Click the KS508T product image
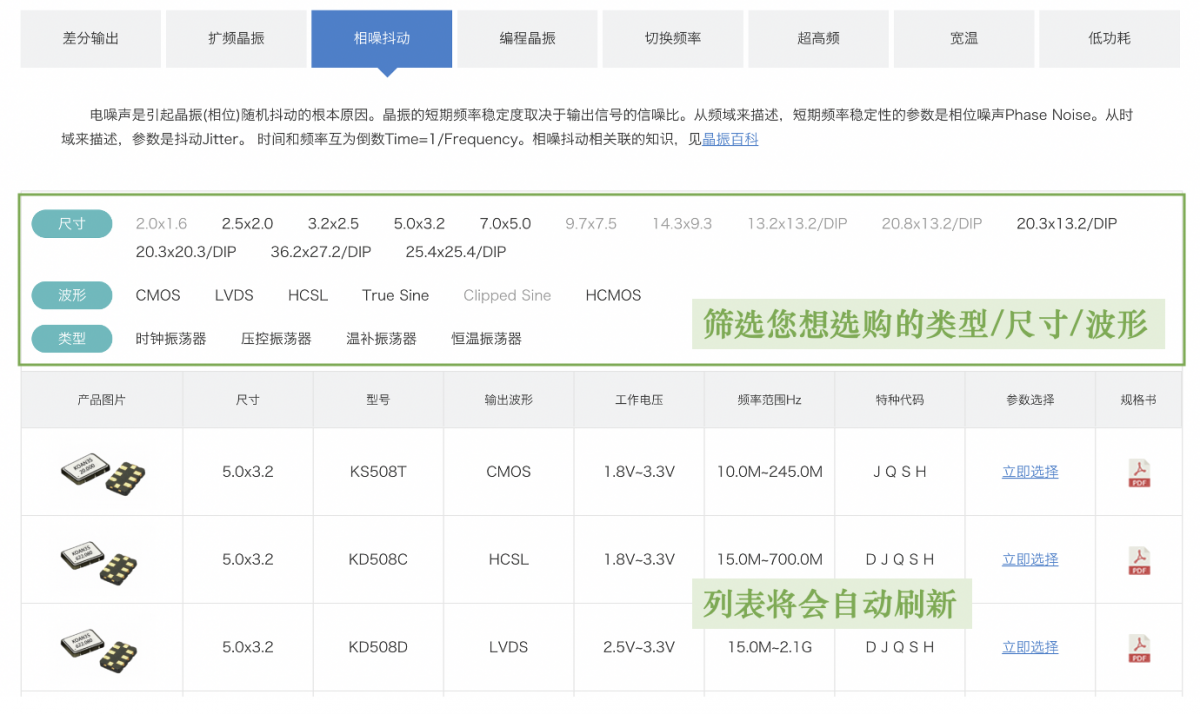The height and width of the screenshot is (714, 1200). (102, 472)
